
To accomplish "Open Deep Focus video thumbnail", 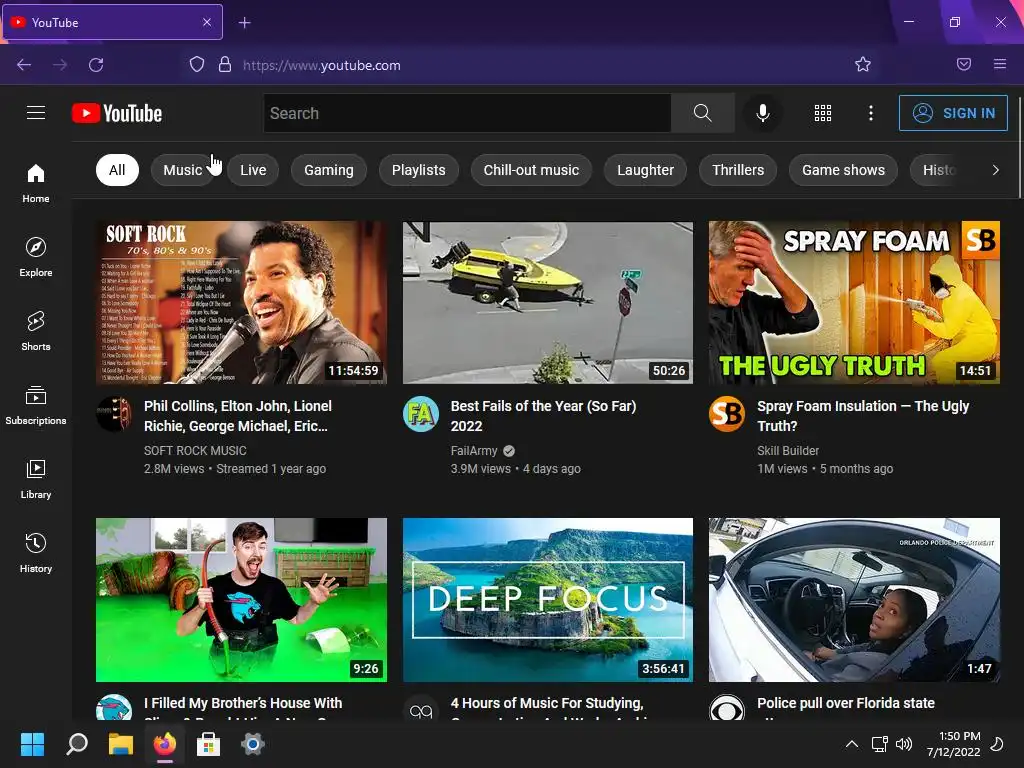I will (x=547, y=600).
